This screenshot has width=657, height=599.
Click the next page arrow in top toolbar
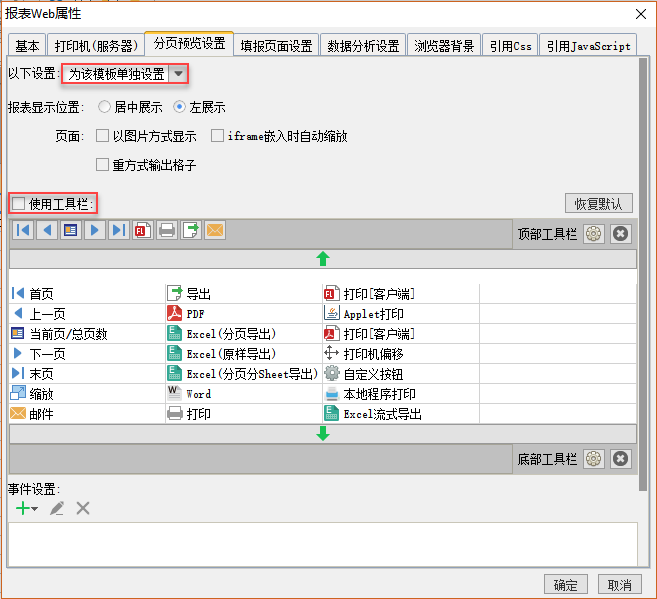95,230
